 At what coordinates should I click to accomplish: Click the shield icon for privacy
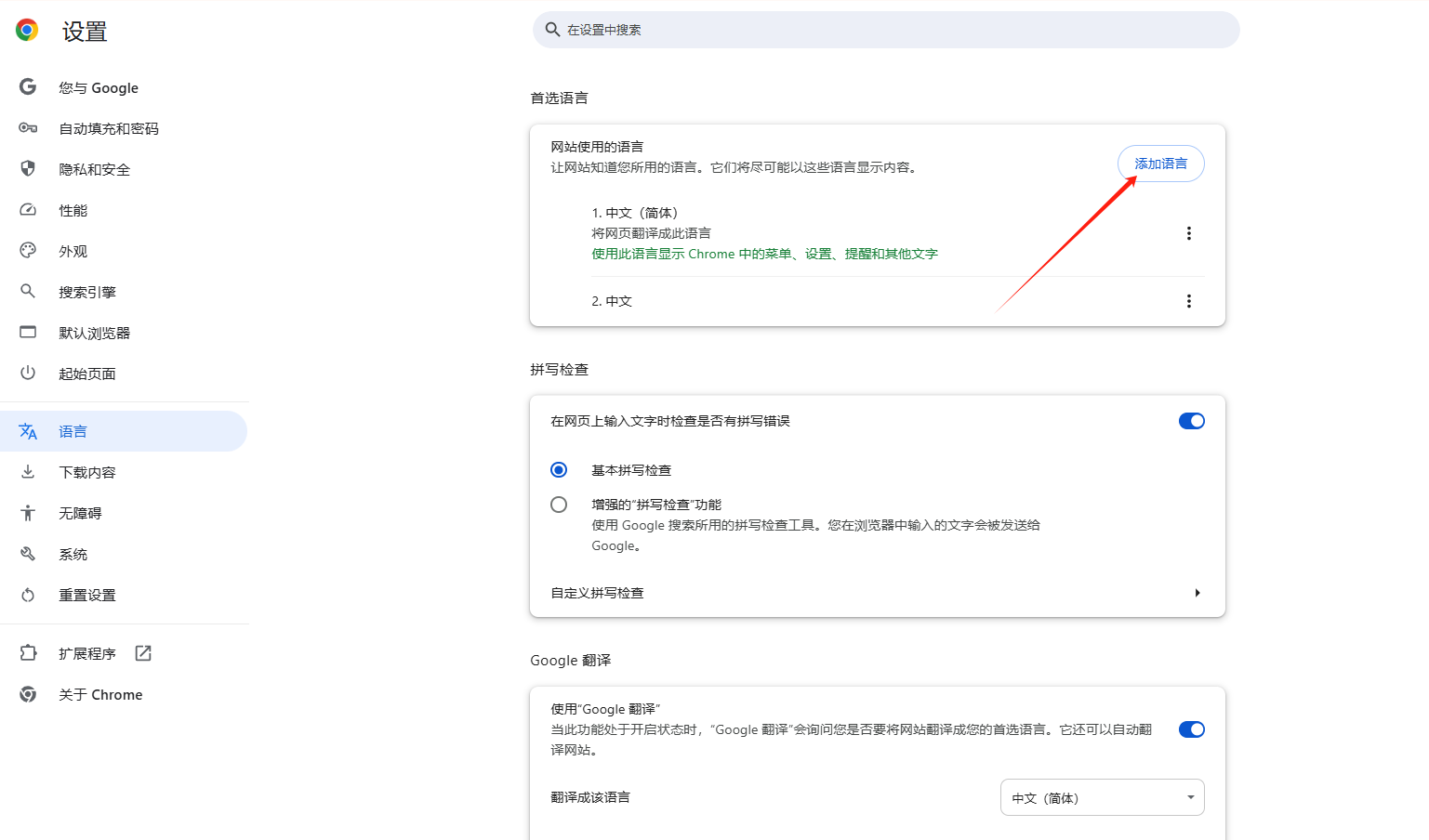(x=28, y=169)
